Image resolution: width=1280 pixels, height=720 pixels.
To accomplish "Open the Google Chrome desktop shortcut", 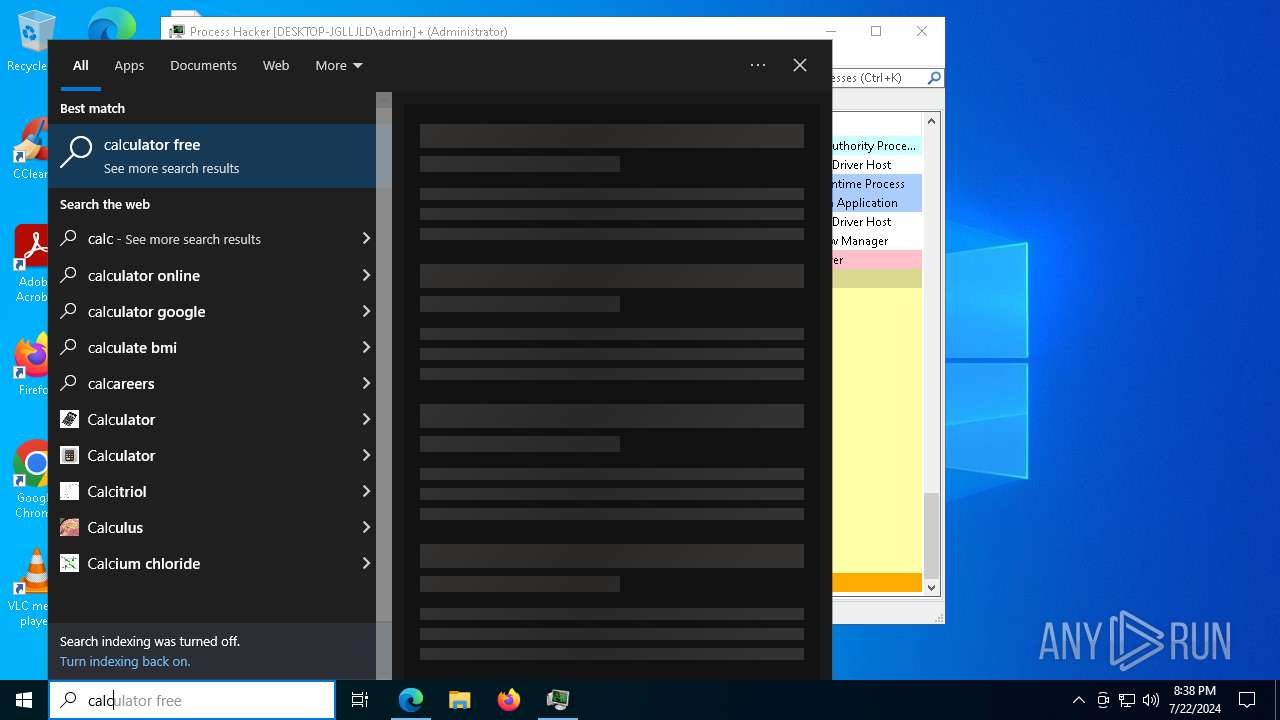I will [33, 480].
